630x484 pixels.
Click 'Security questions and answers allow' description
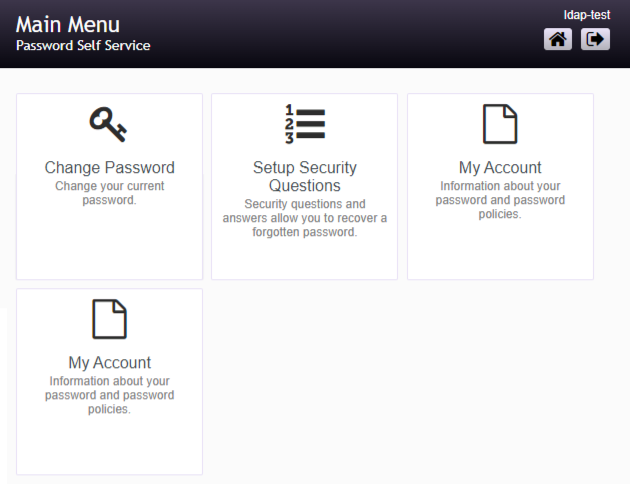304,218
